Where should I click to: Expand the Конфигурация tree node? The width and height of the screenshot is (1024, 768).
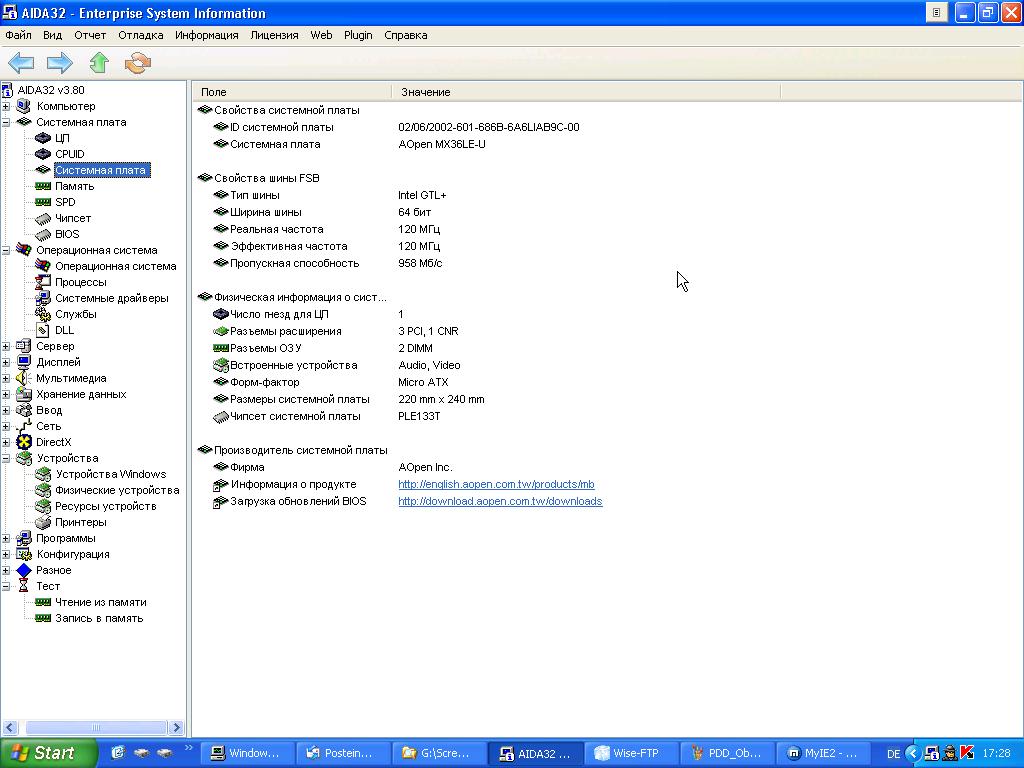[x=6, y=554]
